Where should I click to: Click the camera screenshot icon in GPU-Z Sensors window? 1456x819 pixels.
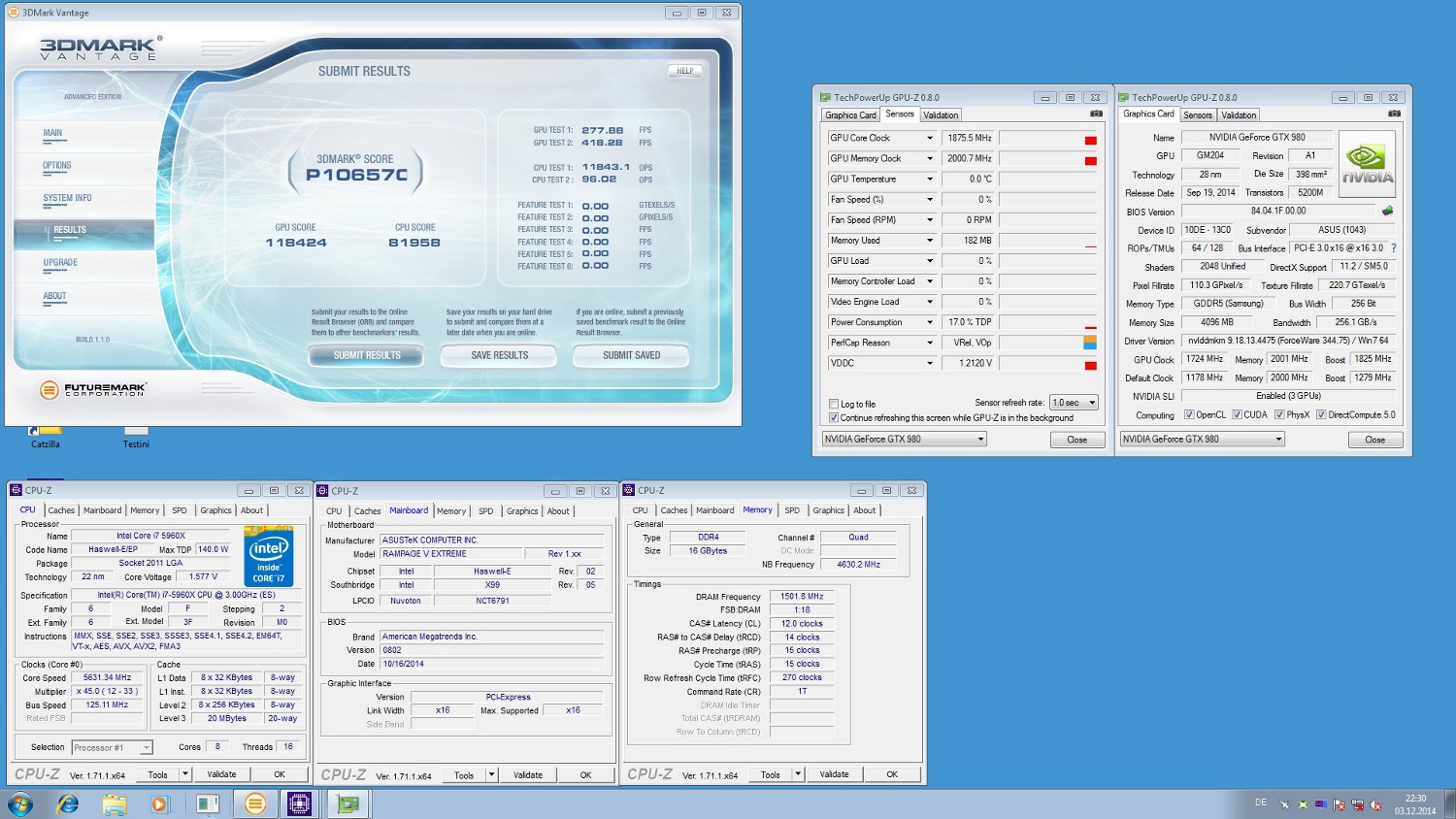1096,114
